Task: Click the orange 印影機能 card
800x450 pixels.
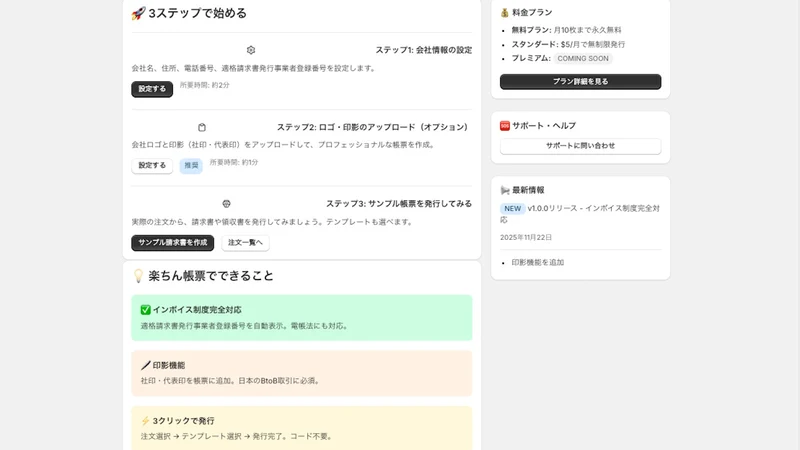Action: click(x=302, y=373)
